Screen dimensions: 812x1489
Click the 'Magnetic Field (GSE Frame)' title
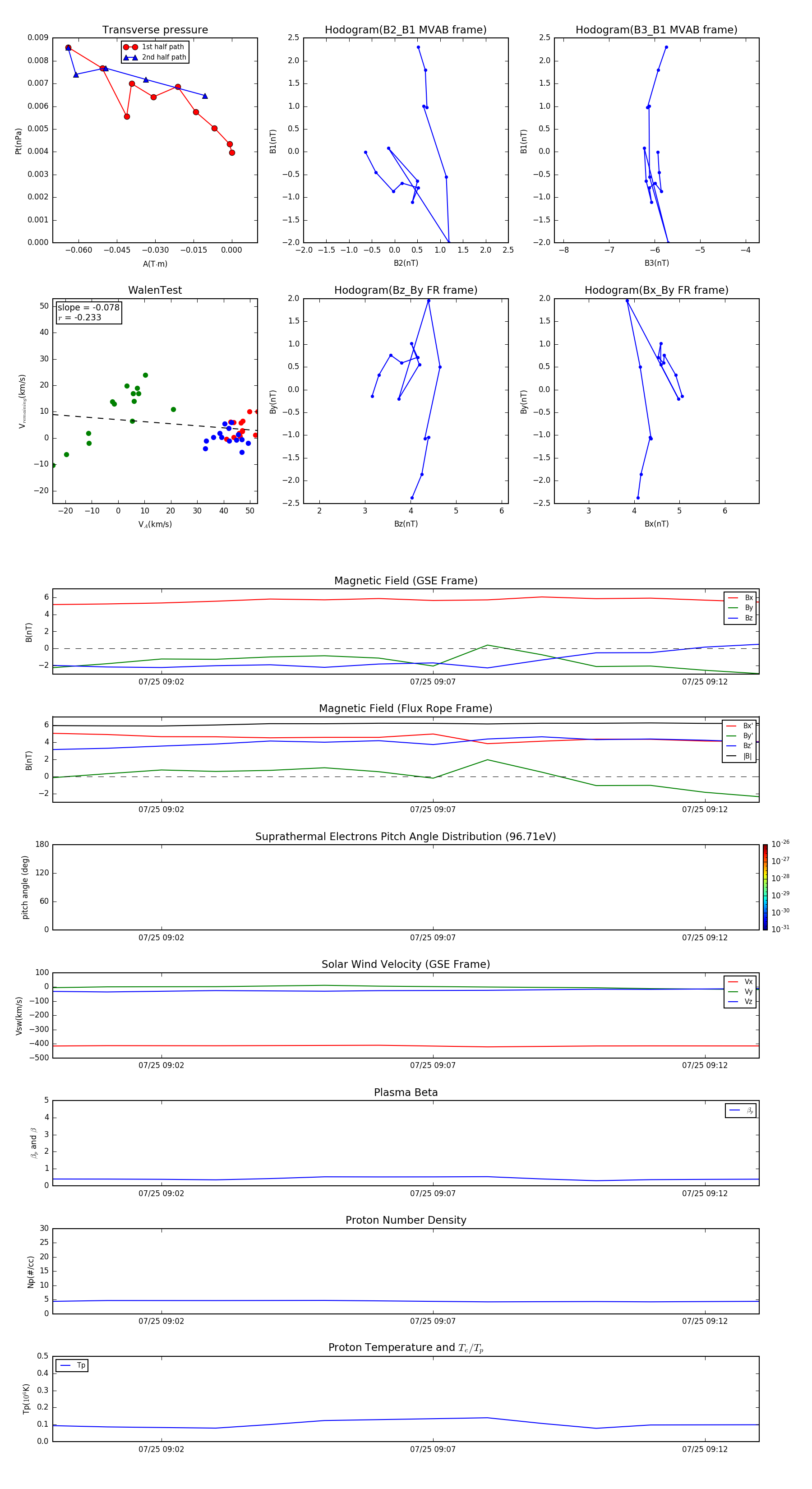[406, 581]
